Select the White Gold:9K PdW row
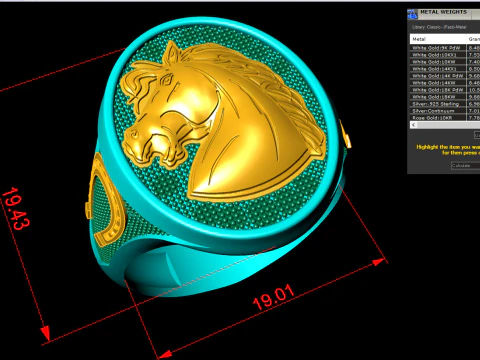 (445, 48)
